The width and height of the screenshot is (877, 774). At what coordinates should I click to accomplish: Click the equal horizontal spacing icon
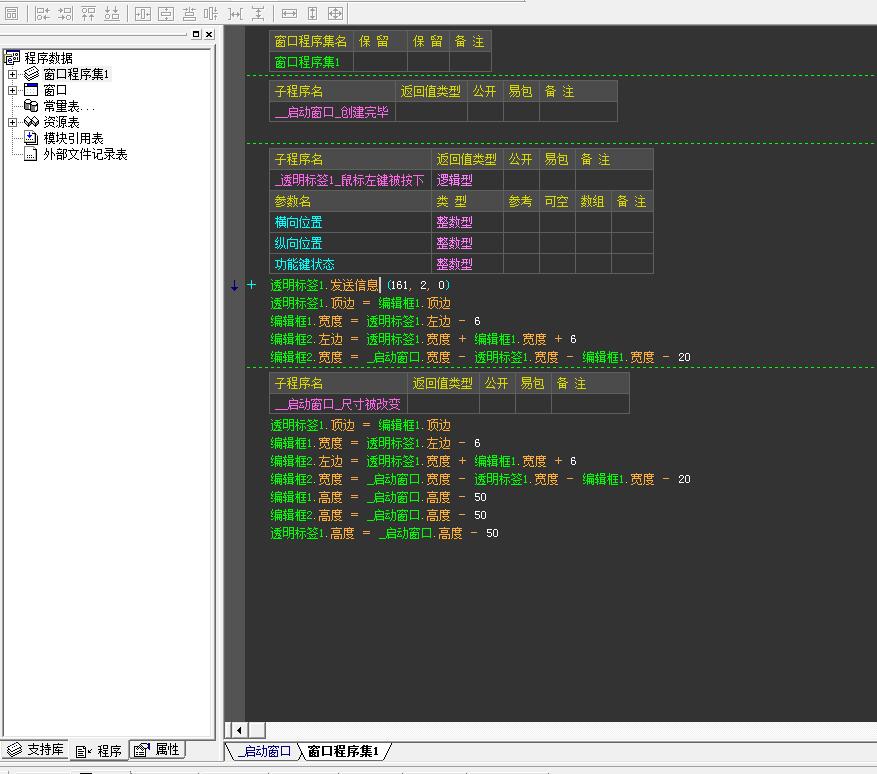coord(235,13)
